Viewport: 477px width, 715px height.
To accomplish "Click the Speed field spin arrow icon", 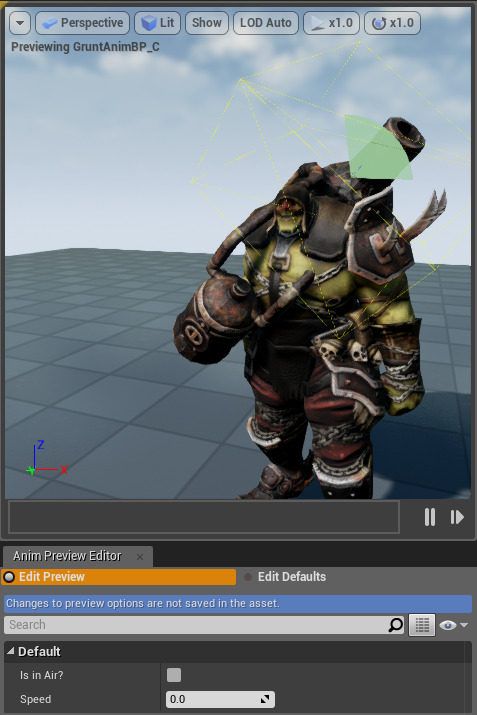I will click(x=265, y=699).
